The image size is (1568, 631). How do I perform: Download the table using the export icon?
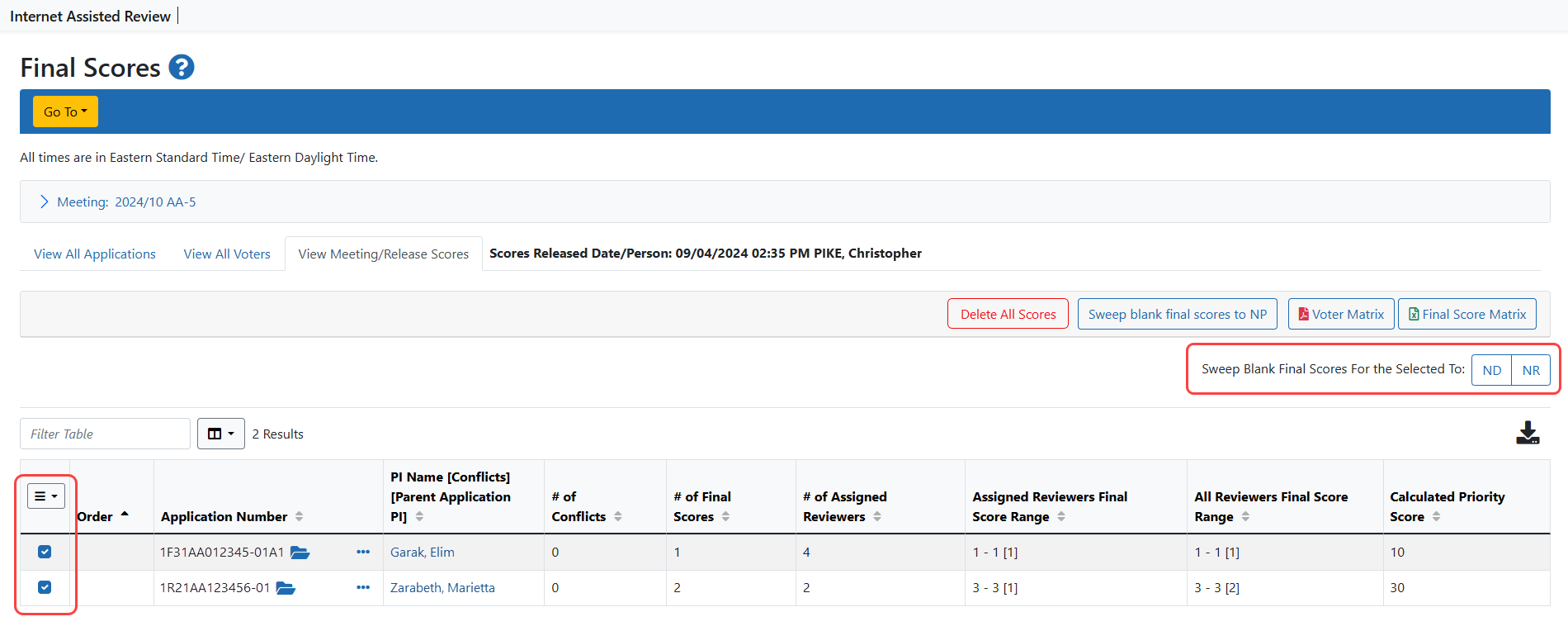(1528, 433)
